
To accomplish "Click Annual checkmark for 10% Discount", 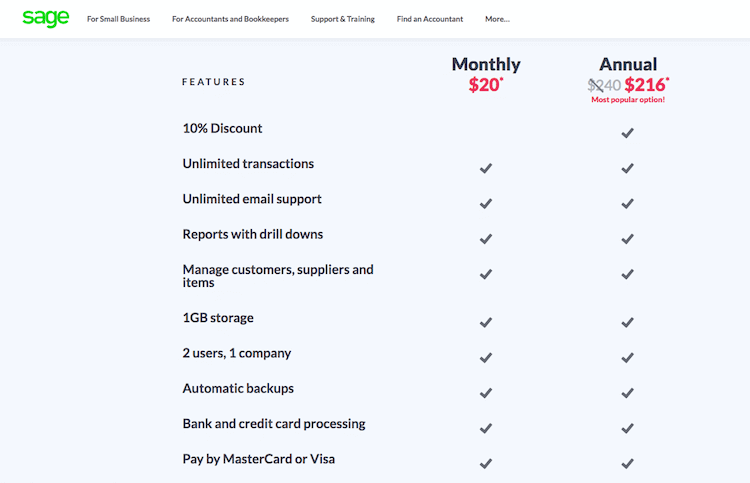I will coord(627,133).
